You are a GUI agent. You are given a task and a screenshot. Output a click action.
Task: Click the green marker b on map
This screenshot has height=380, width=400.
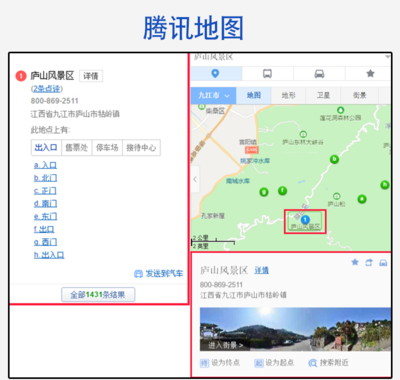click(x=334, y=159)
